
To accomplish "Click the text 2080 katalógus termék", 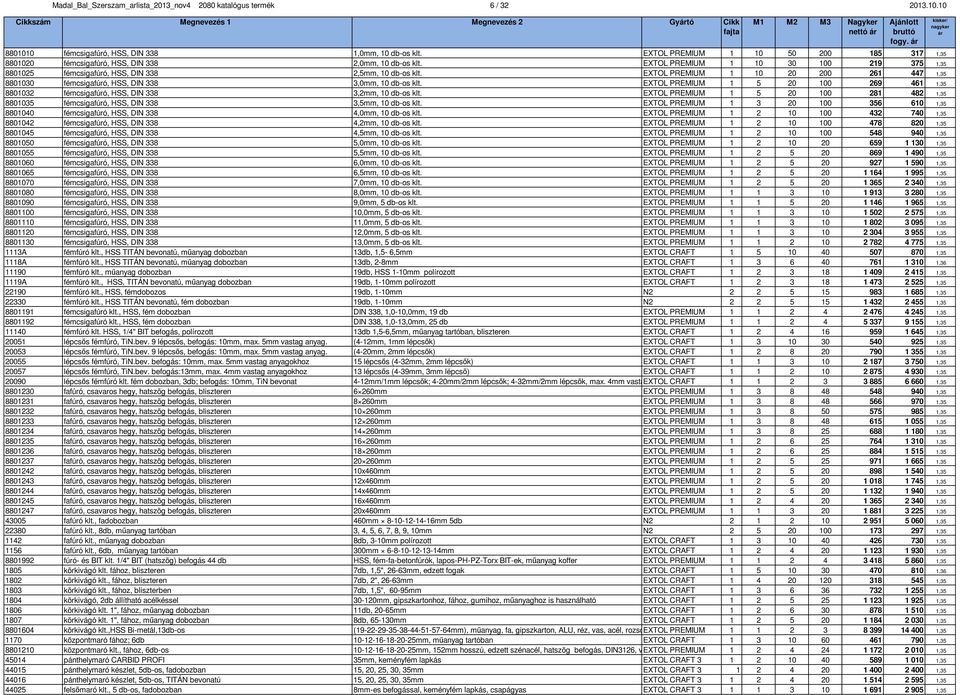I will pyautogui.click(x=236, y=6).
